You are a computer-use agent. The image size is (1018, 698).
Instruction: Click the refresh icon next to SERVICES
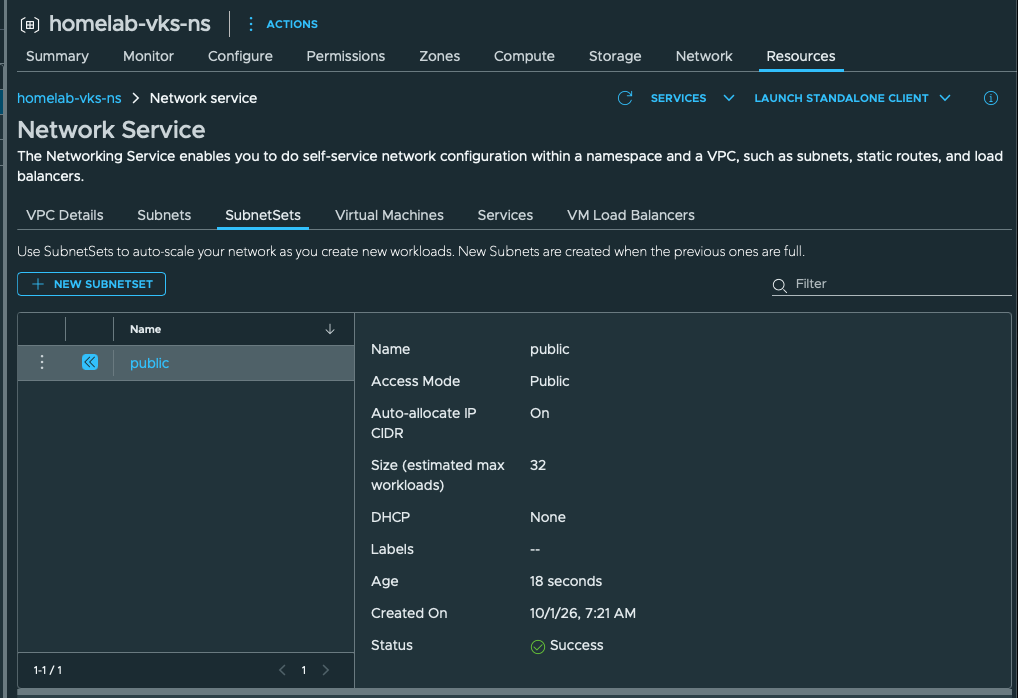(x=625, y=98)
